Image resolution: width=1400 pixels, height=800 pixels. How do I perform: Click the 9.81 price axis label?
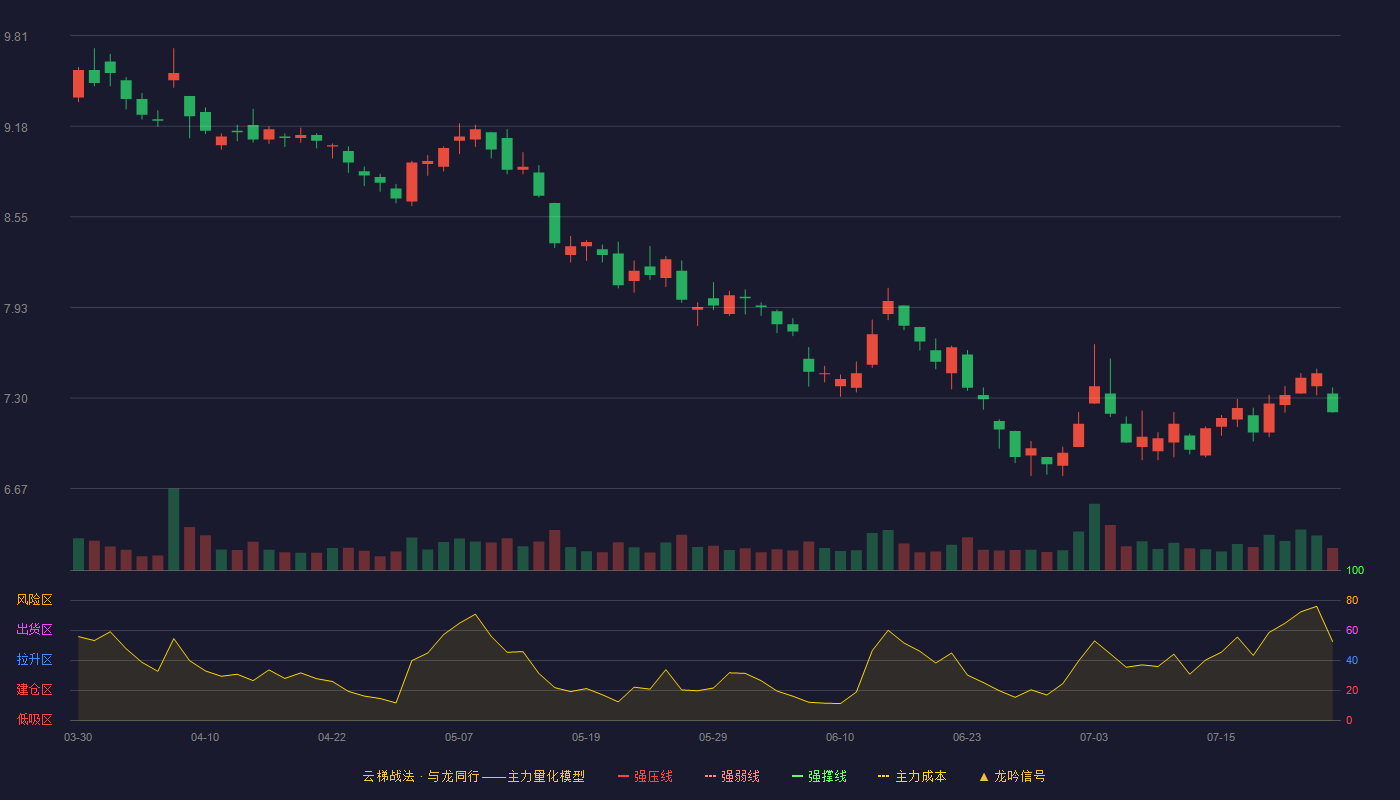(16, 37)
